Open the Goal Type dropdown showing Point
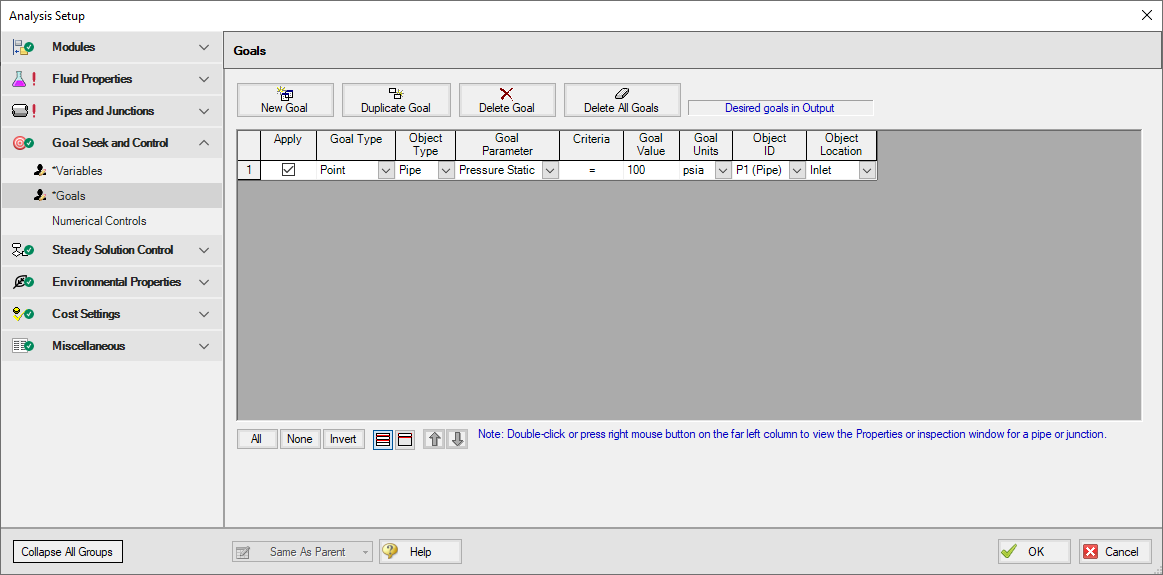Screen dimensions: 1163x575 click(x=385, y=171)
